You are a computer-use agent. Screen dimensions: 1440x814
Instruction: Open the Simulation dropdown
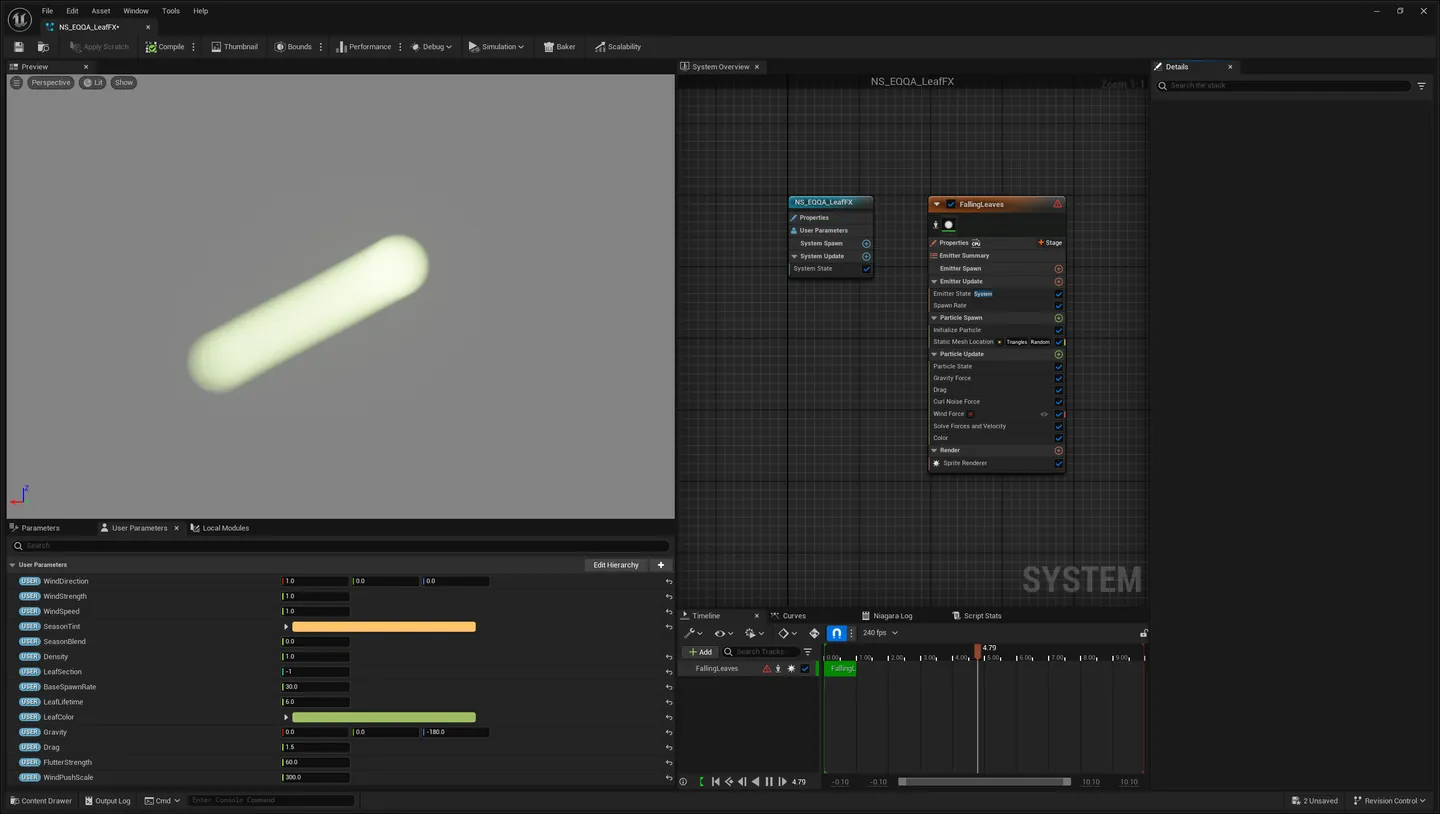coord(496,47)
